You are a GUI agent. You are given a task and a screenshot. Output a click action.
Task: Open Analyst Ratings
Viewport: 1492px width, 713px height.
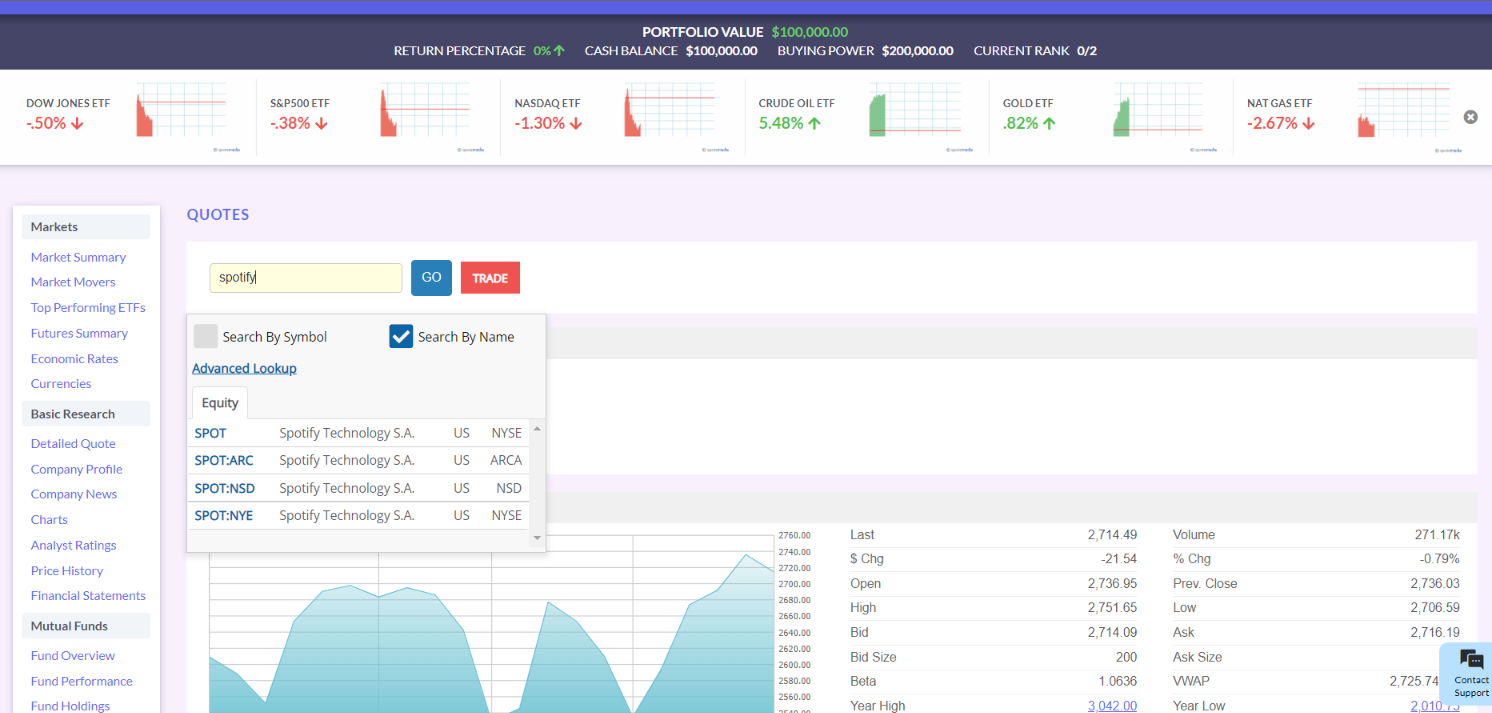pyautogui.click(x=73, y=545)
